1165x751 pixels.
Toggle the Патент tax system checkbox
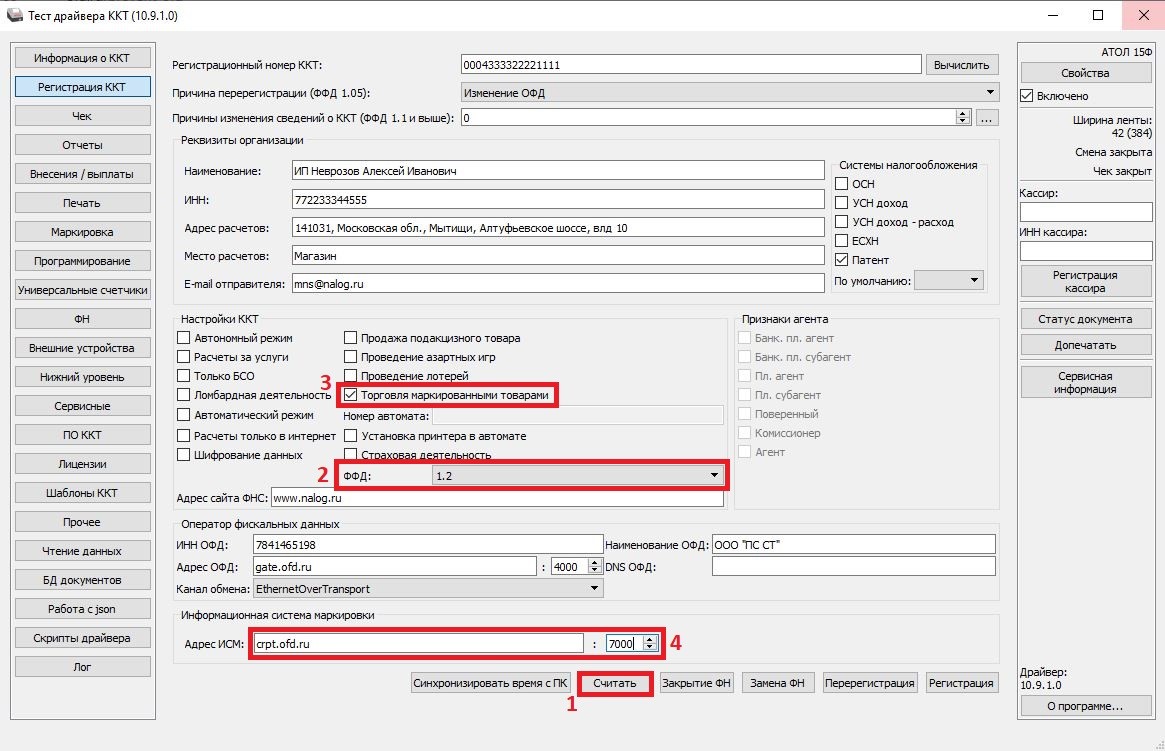click(x=842, y=260)
